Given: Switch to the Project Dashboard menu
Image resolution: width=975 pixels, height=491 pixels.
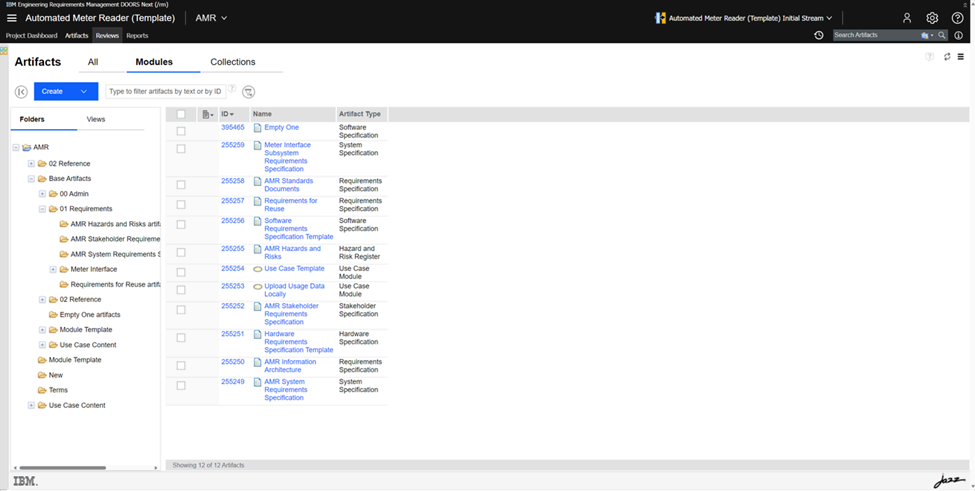Looking at the screenshot, I should click(32, 35).
